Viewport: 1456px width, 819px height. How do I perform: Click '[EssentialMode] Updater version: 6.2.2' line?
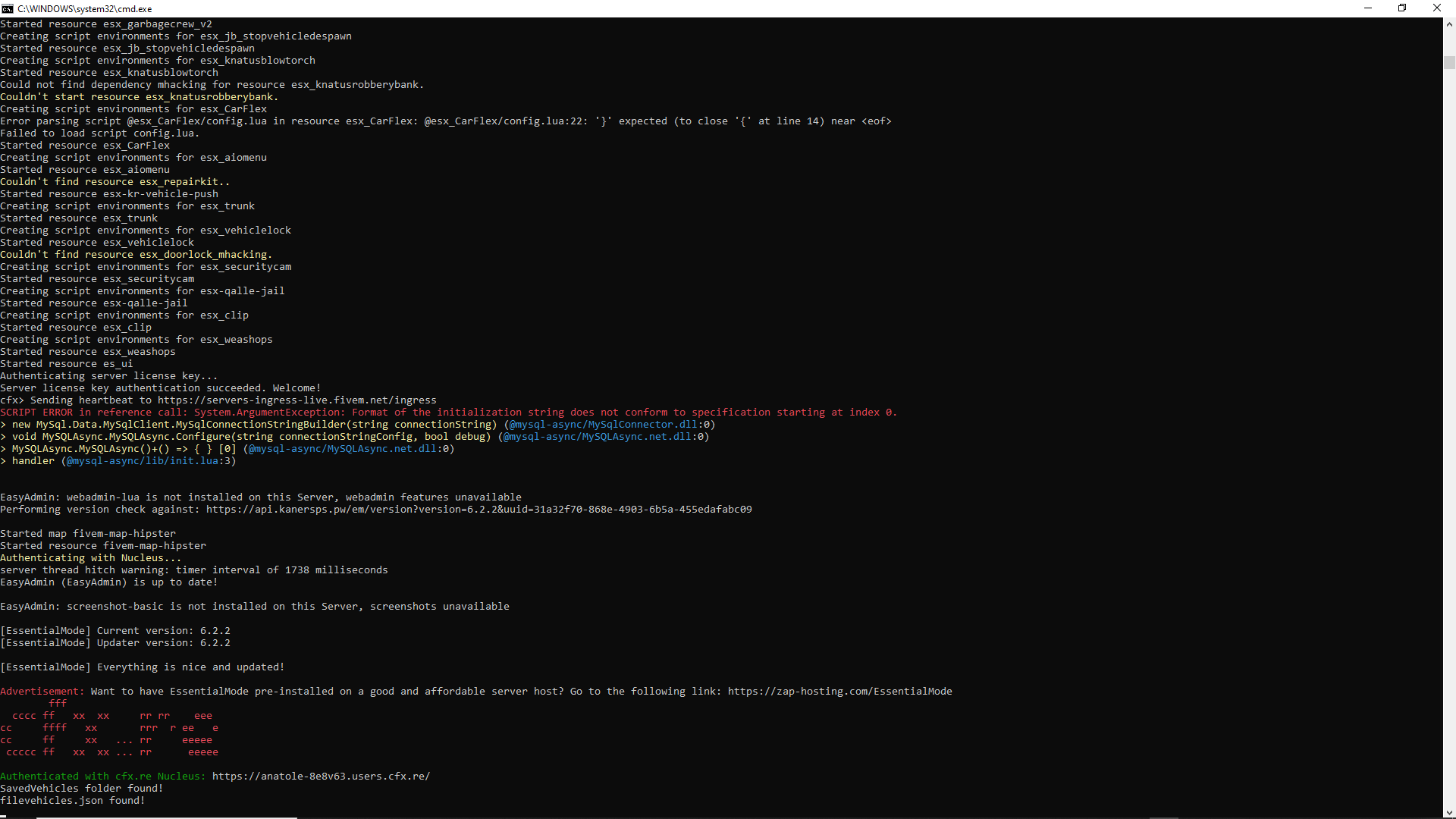[115, 643]
